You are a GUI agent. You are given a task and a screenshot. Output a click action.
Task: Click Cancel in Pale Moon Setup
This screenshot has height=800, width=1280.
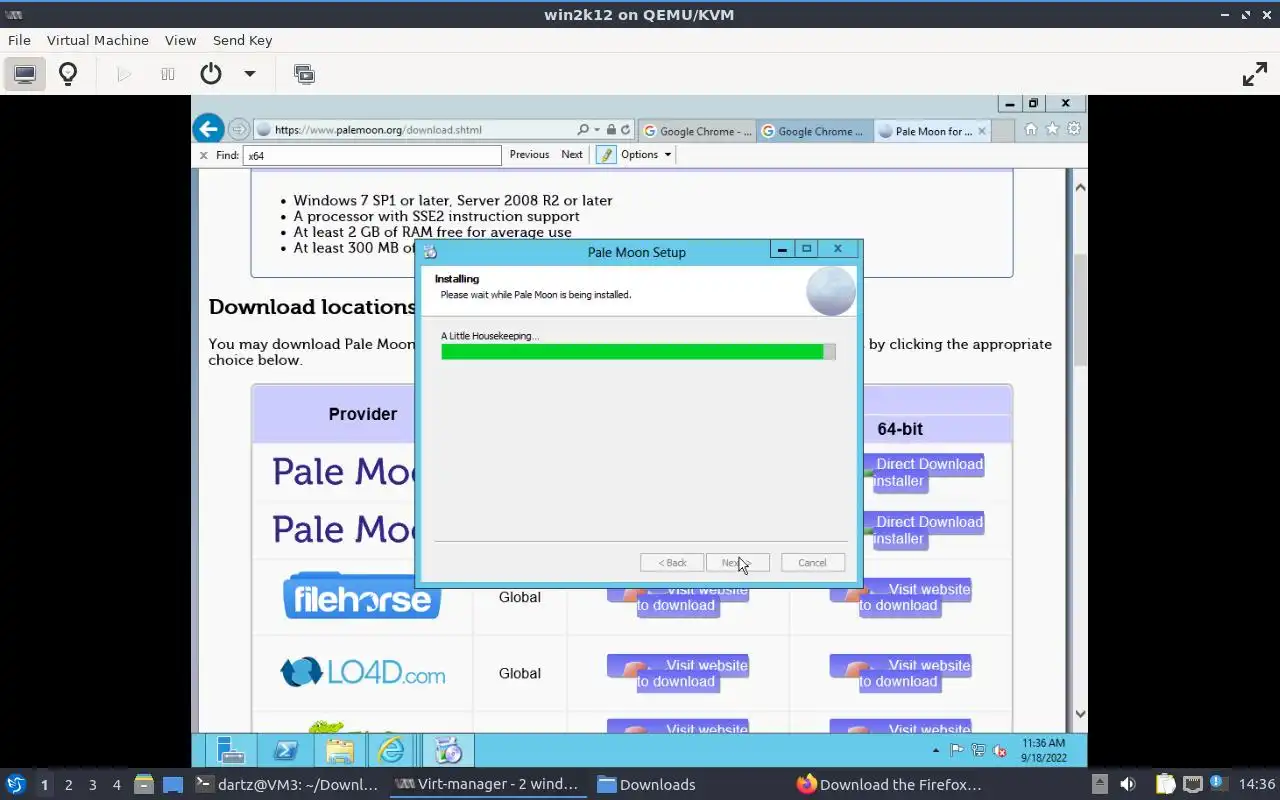pyautogui.click(x=812, y=563)
